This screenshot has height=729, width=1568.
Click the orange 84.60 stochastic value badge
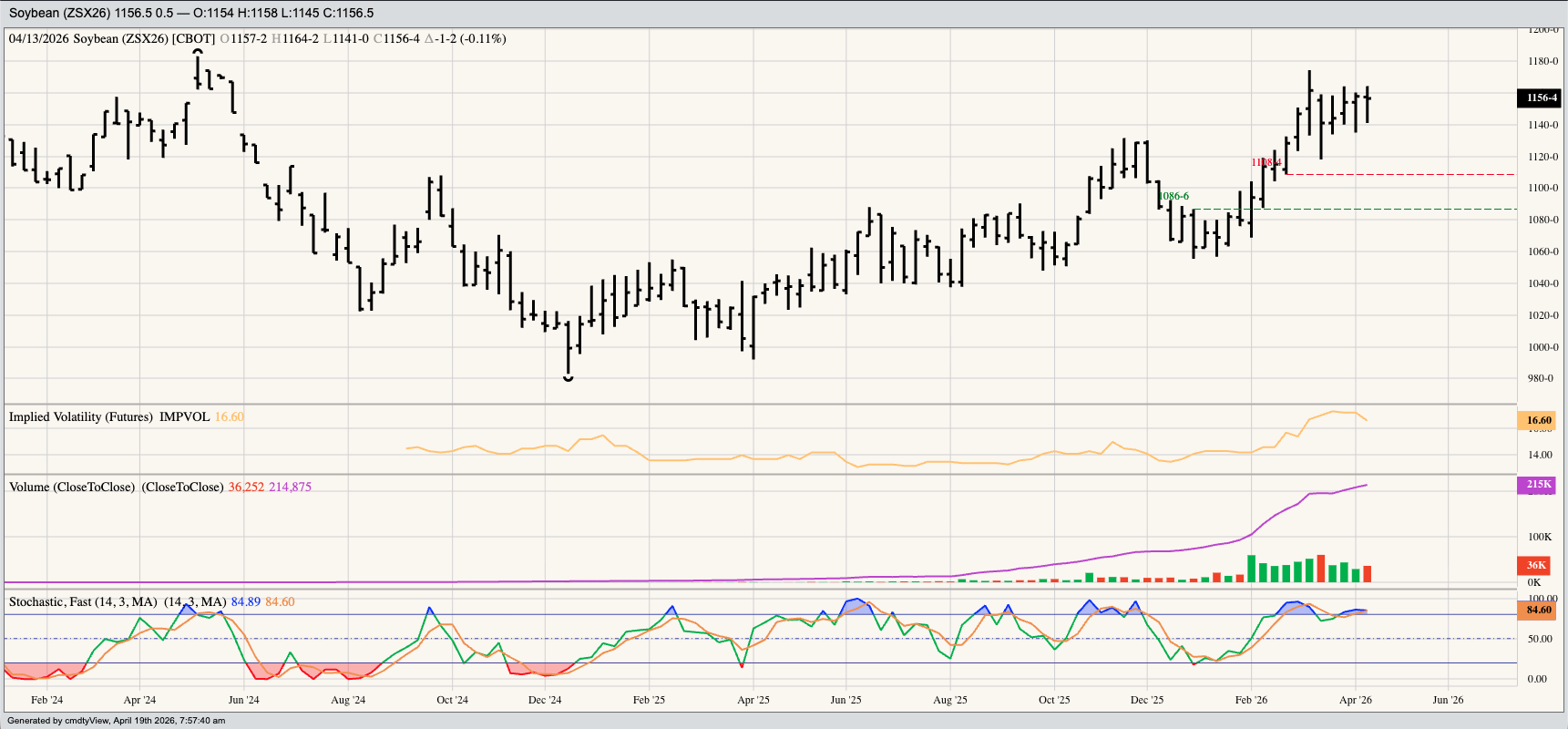pyautogui.click(x=1538, y=610)
